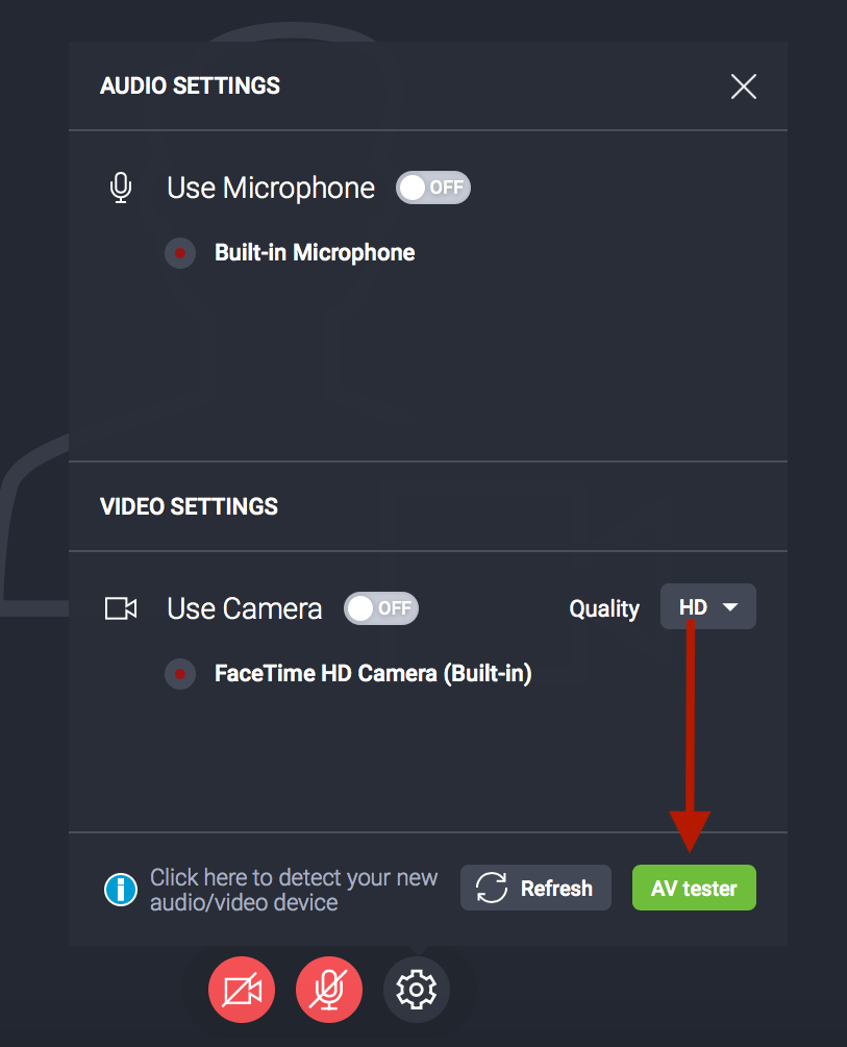This screenshot has height=1047, width=847.
Task: Close the audio settings panel
Action: (743, 87)
